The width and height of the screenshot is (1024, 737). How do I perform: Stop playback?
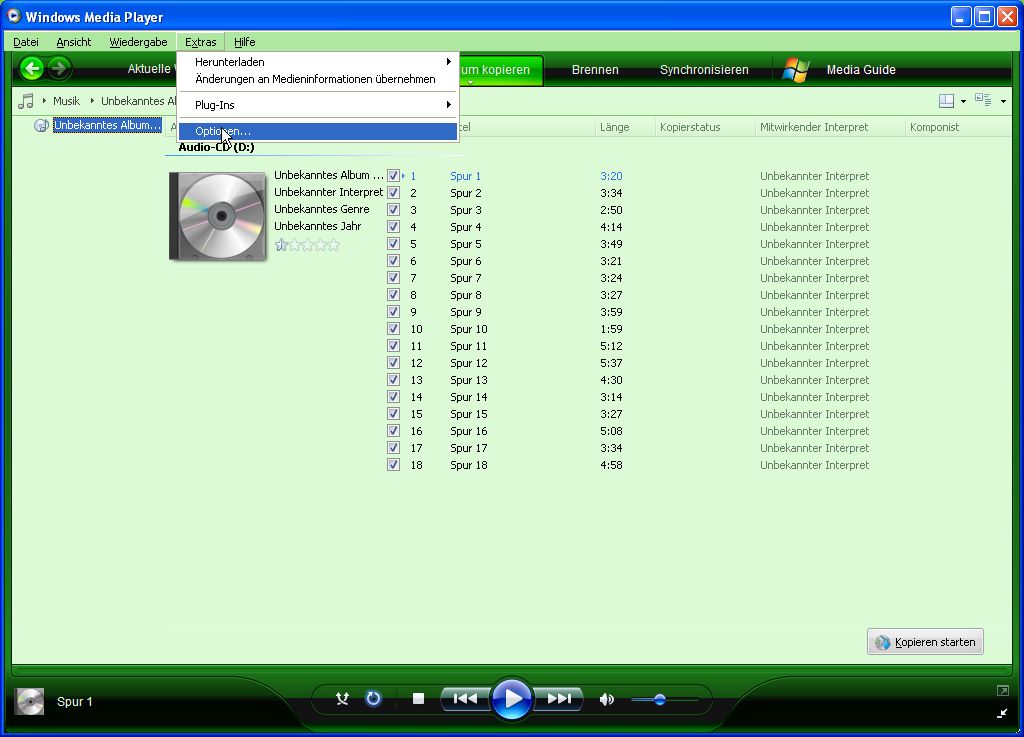[419, 699]
